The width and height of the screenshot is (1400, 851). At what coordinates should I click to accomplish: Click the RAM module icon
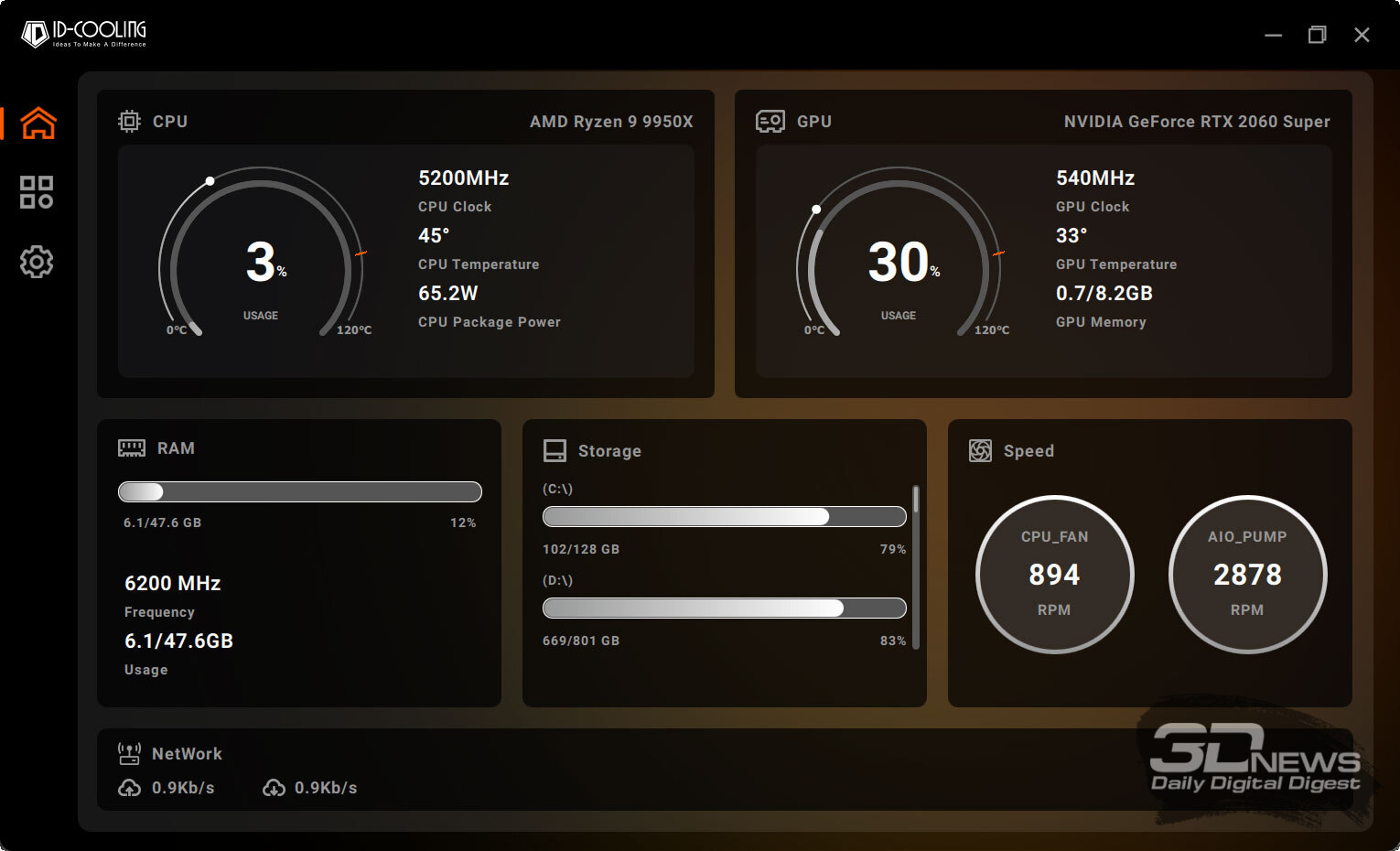click(132, 448)
